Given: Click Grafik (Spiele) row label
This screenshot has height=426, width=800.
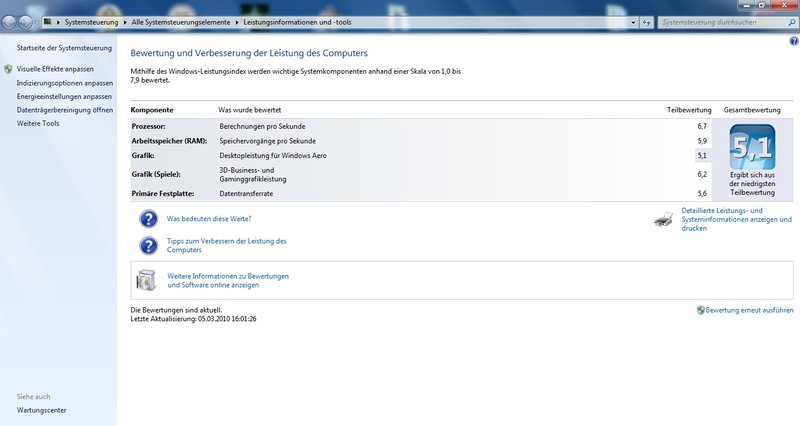Looking at the screenshot, I should [156, 174].
